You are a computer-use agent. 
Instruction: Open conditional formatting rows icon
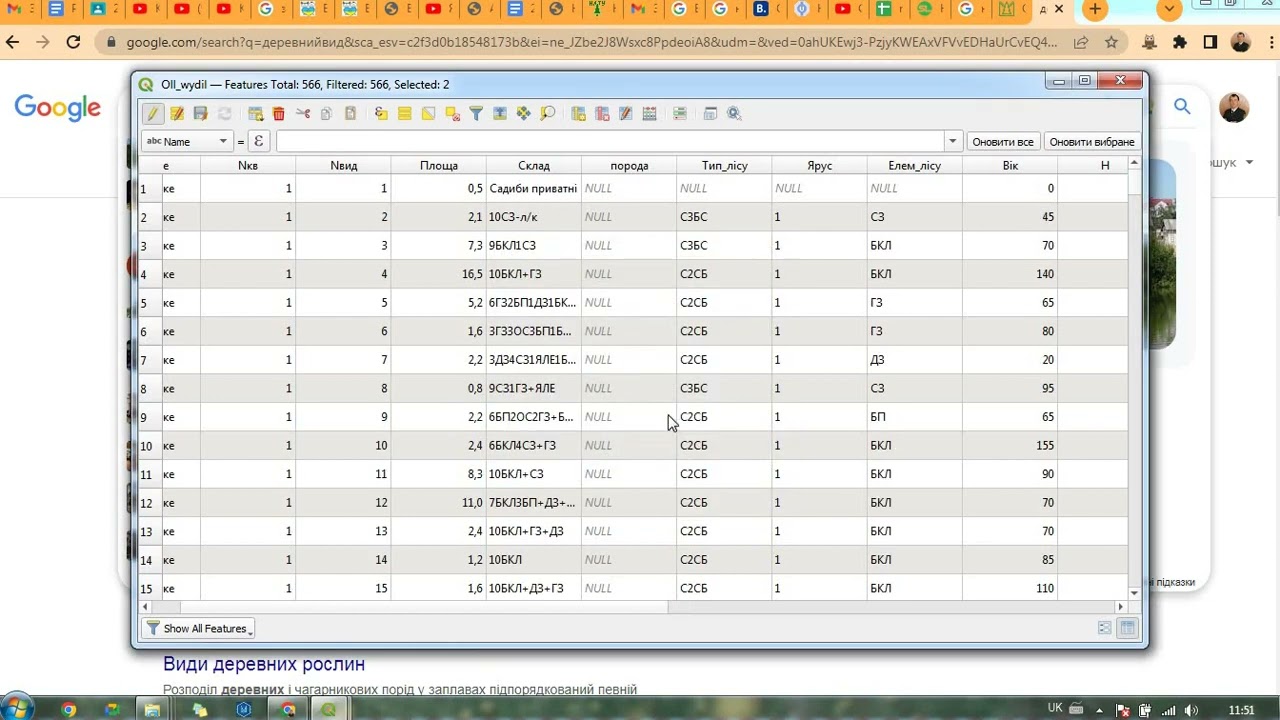pos(680,114)
